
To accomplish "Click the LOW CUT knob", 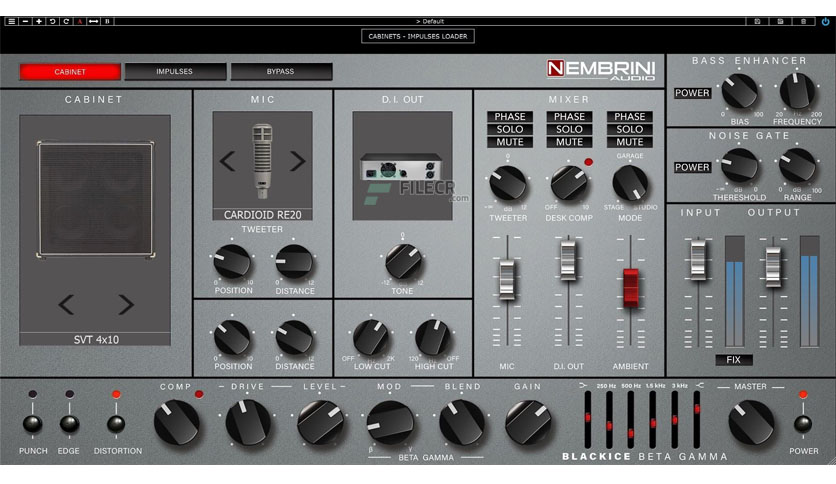I will point(371,337).
